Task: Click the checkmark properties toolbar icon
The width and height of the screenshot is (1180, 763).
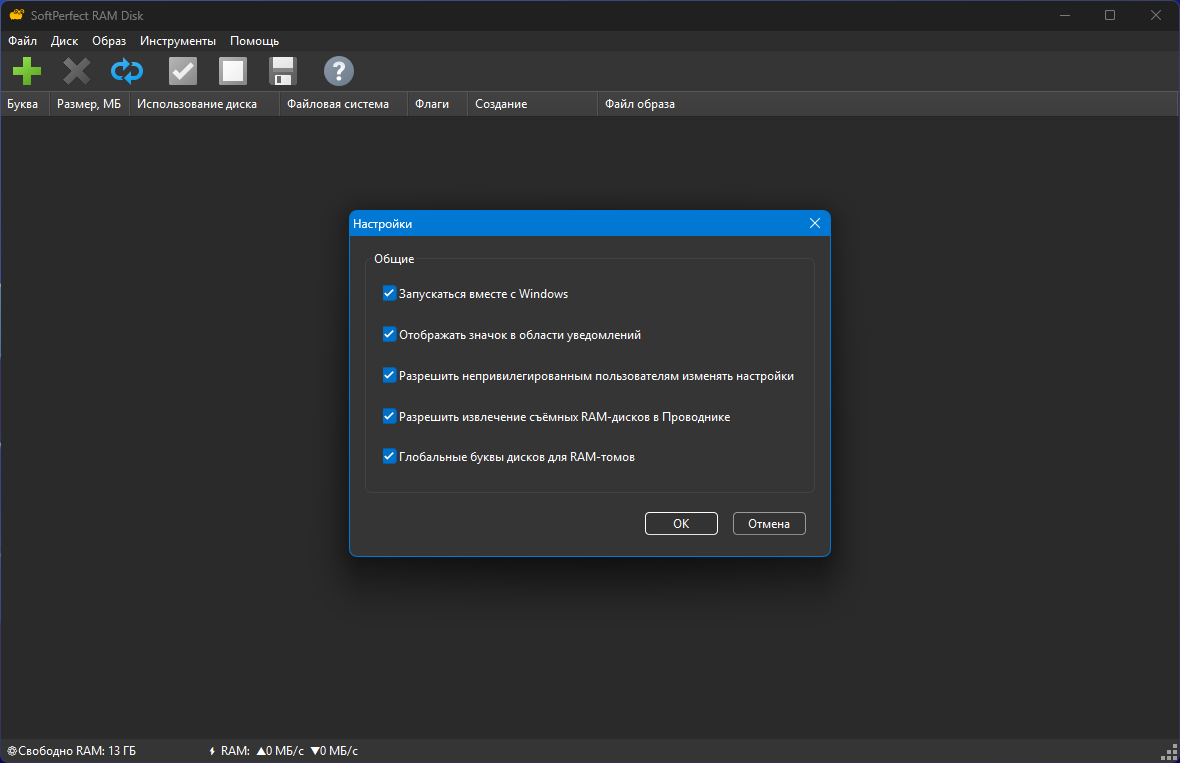Action: (x=183, y=71)
